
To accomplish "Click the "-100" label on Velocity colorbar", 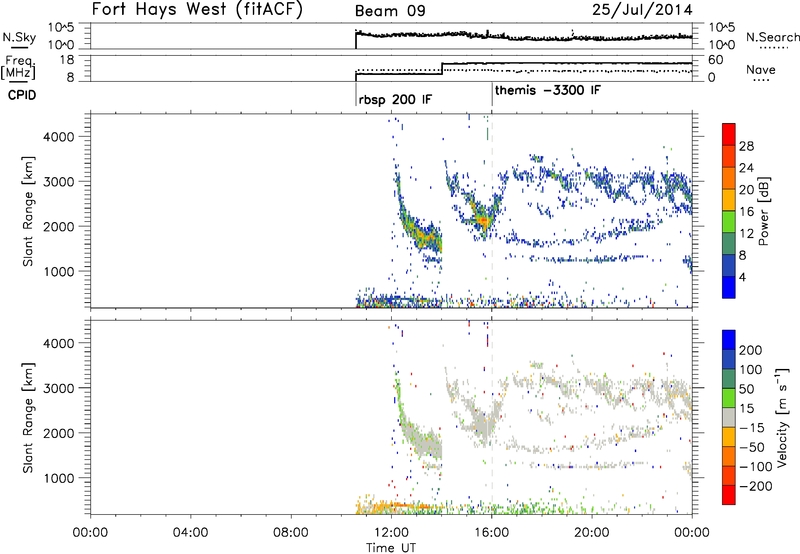I will coord(756,467).
